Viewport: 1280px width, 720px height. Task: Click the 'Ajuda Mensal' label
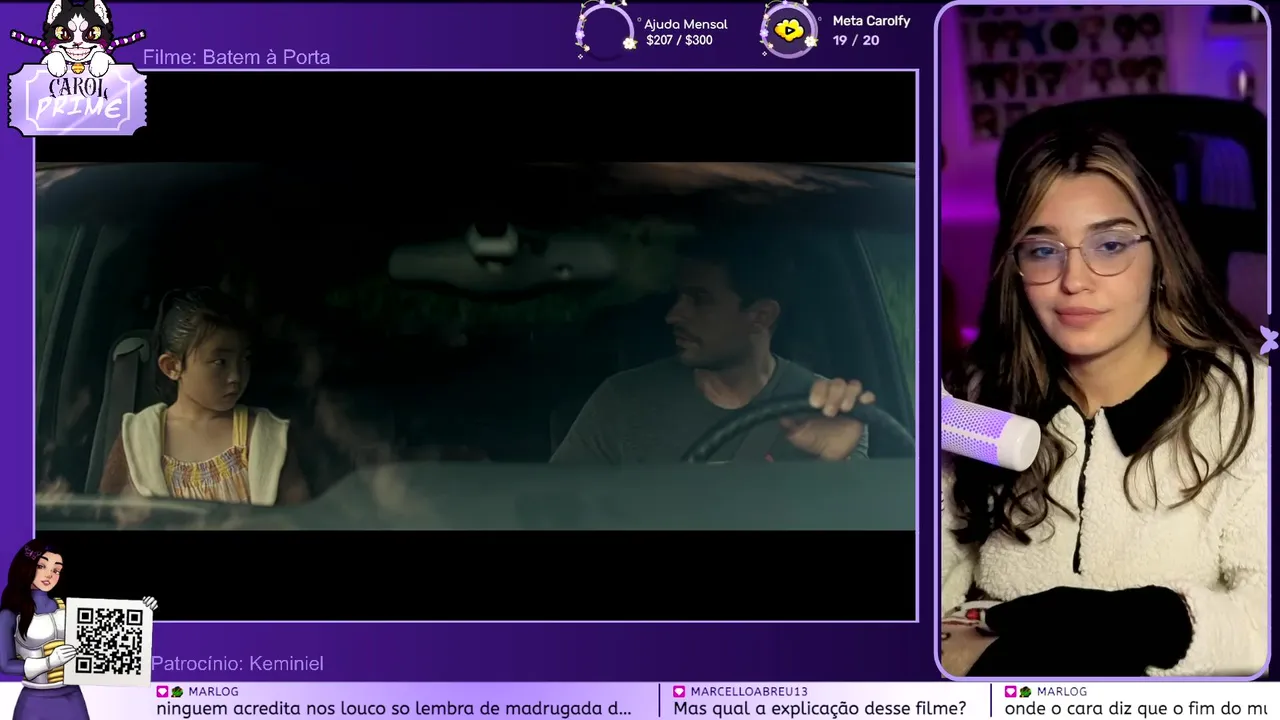coord(686,24)
